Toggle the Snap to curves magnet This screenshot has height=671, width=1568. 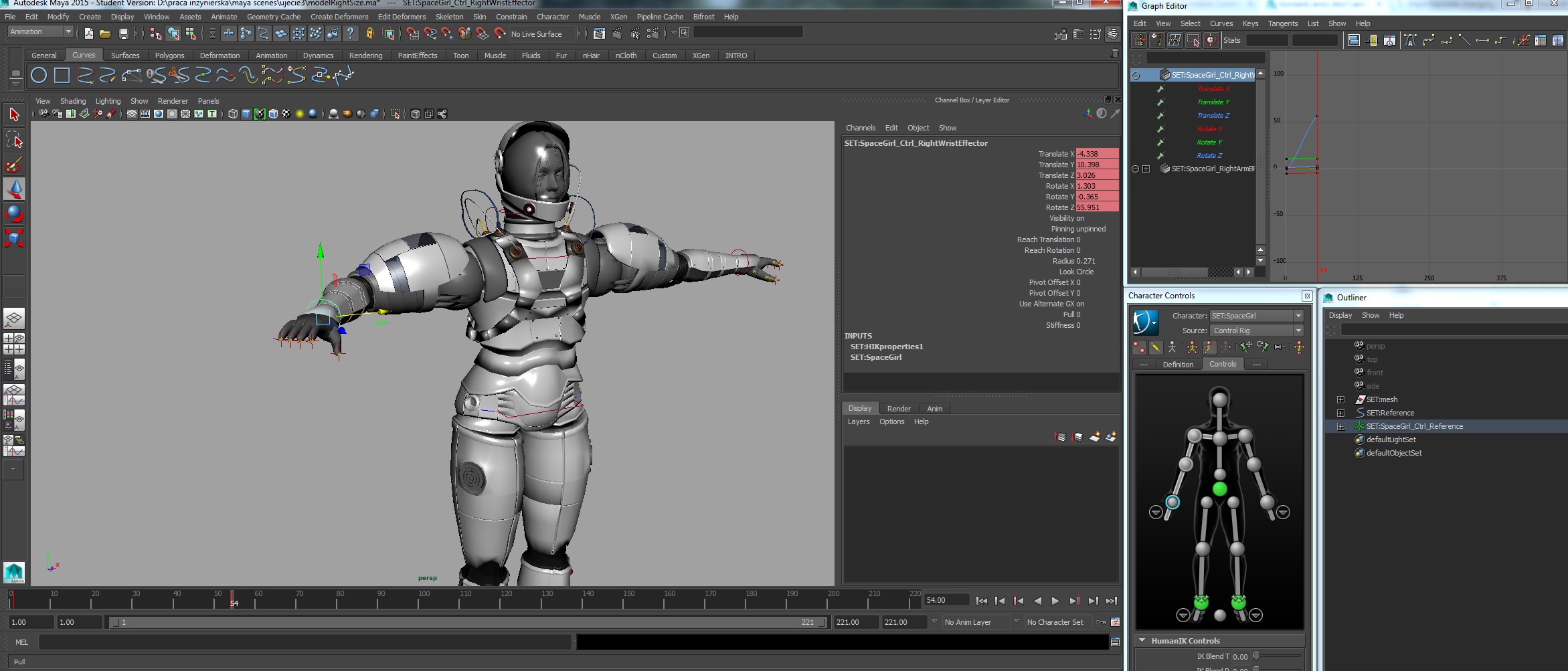430,33
